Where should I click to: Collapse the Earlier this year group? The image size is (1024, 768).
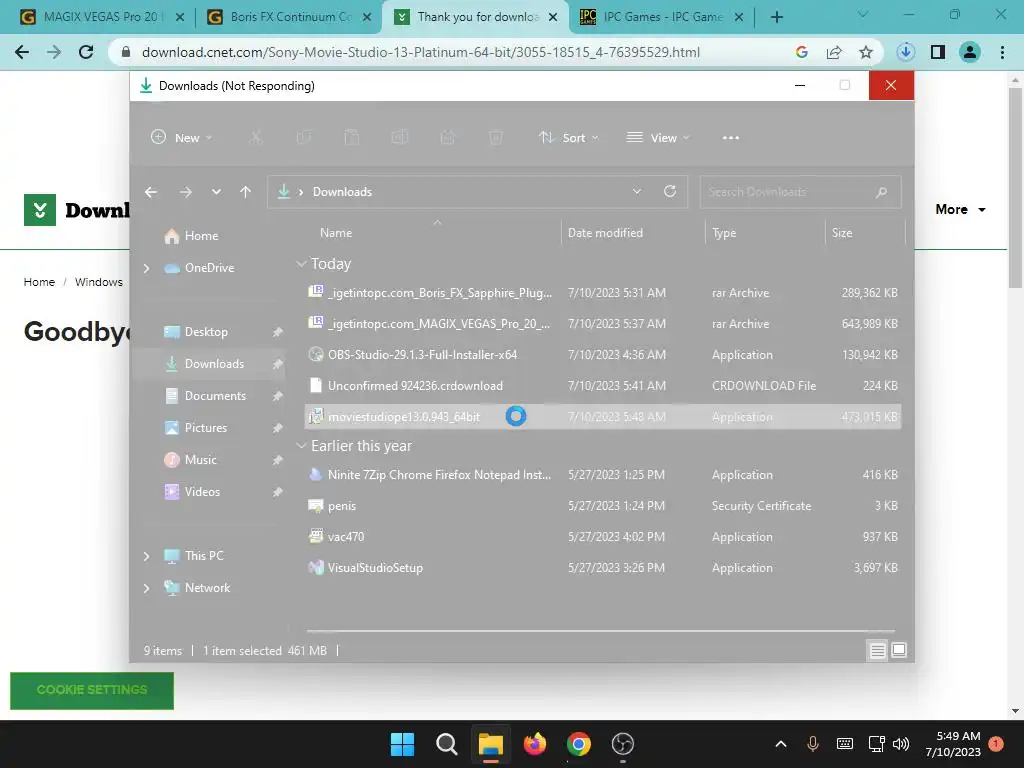pyautogui.click(x=301, y=446)
